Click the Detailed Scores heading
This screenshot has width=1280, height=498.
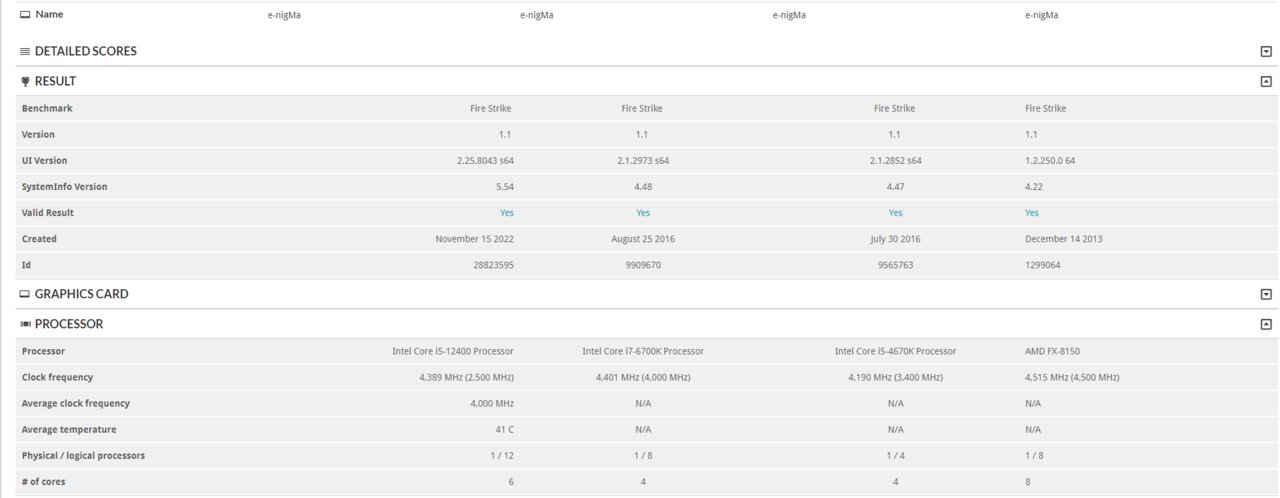[86, 51]
